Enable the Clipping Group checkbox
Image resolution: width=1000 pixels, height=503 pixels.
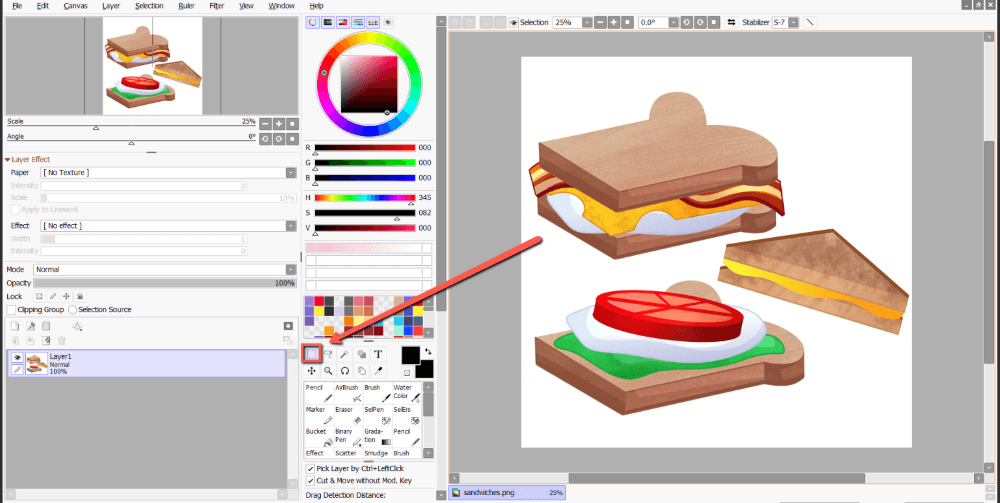[x=11, y=310]
